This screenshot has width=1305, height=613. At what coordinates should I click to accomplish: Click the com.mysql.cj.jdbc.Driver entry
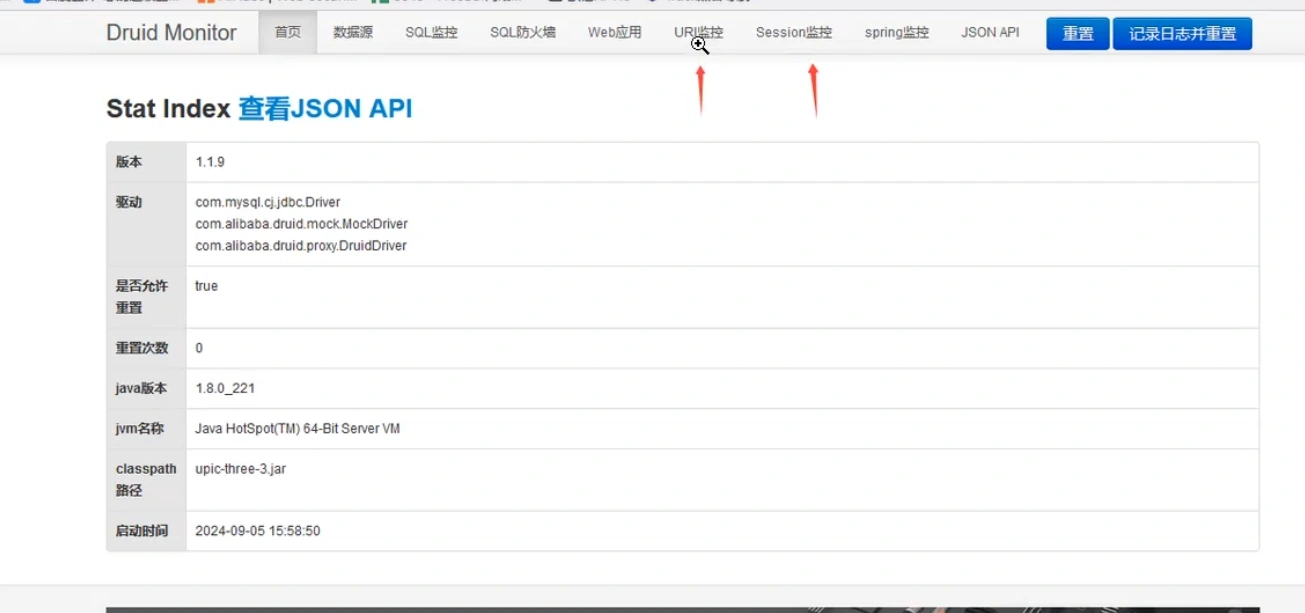[267, 202]
